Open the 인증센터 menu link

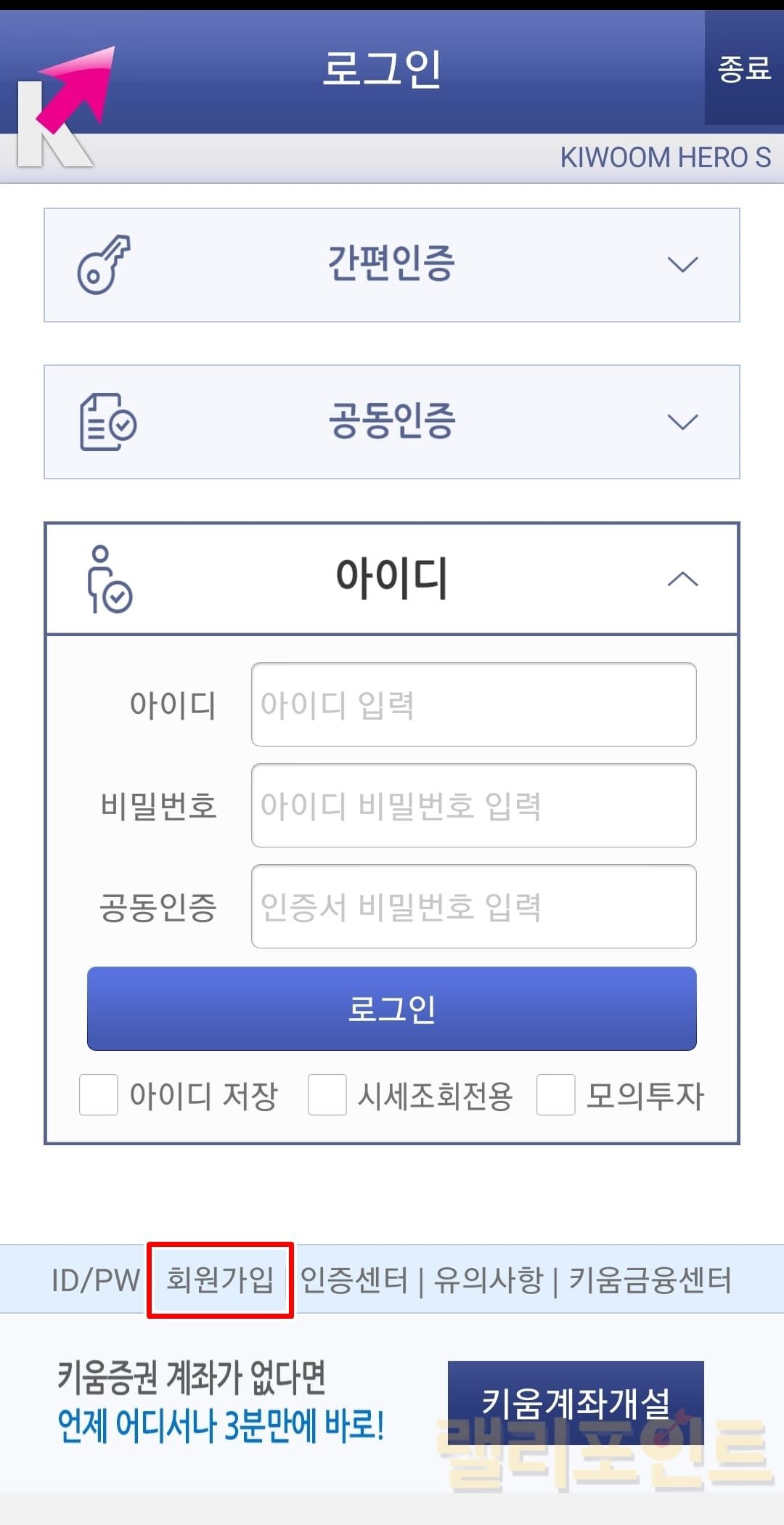pos(354,1280)
